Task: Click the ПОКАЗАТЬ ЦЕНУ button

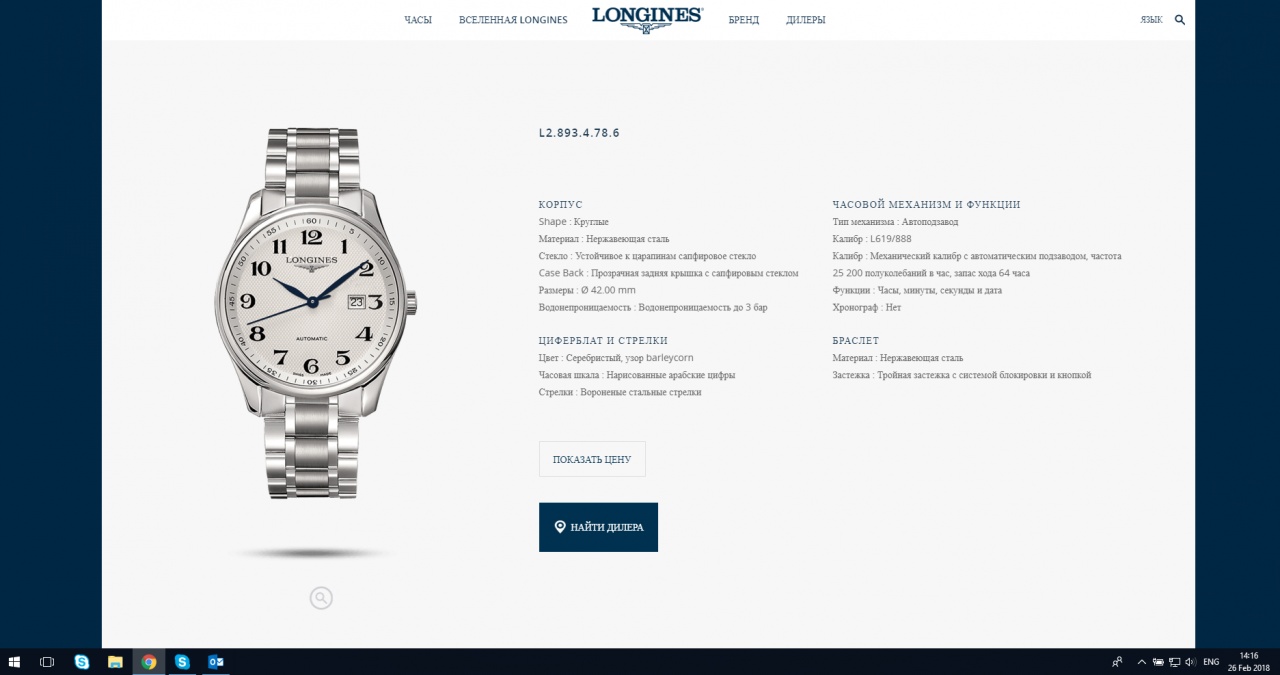Action: pos(592,459)
